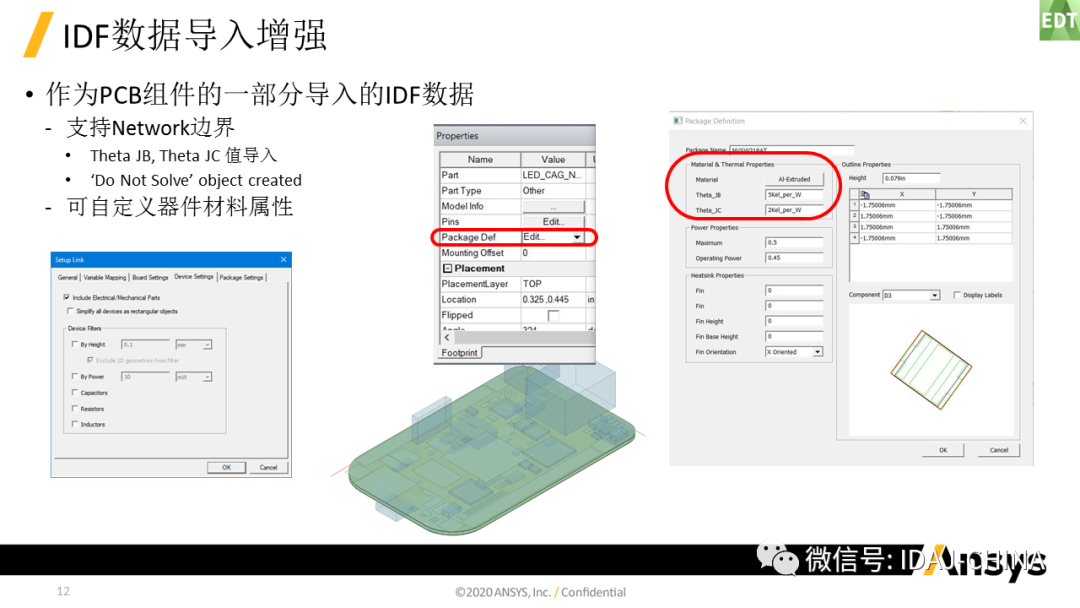The image size is (1080, 608).
Task: Click OK in the Setup Link dialog
Action: [x=227, y=468]
